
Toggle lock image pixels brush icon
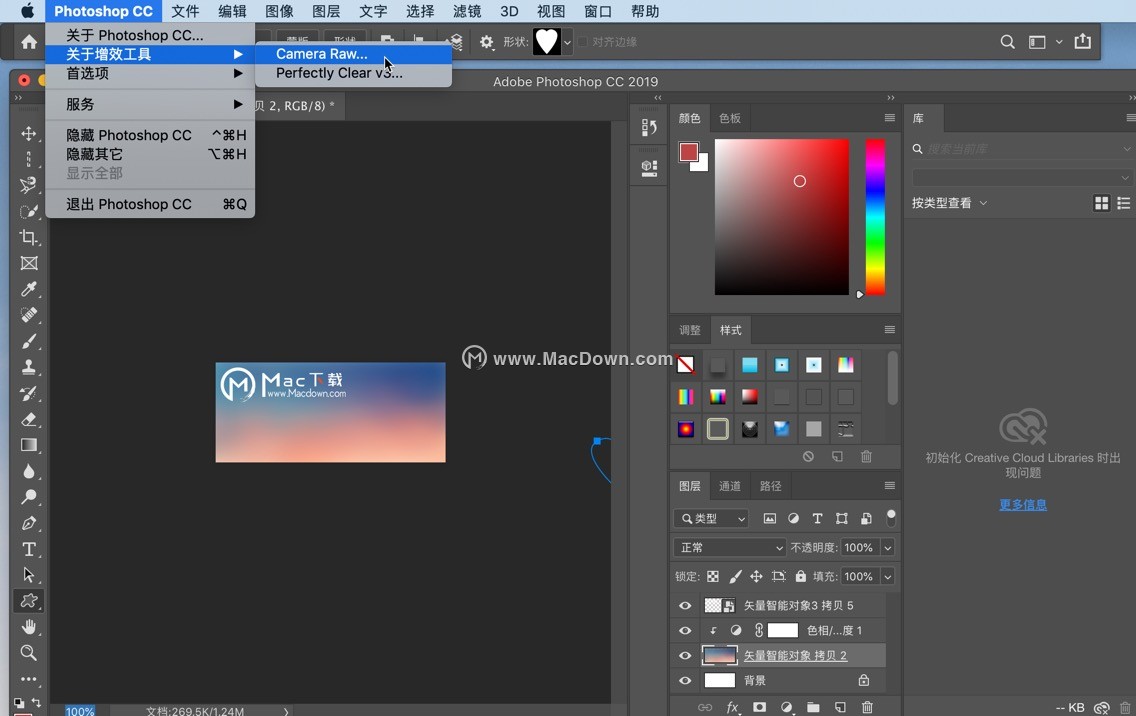coord(735,577)
